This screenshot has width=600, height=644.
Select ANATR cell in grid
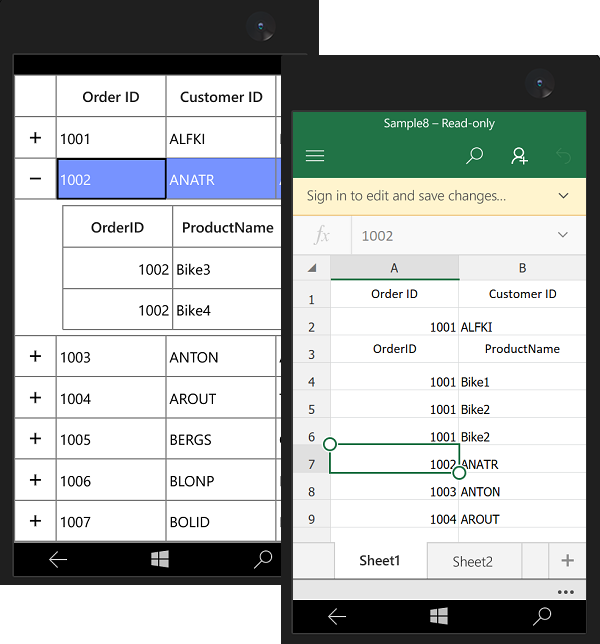tap(221, 179)
